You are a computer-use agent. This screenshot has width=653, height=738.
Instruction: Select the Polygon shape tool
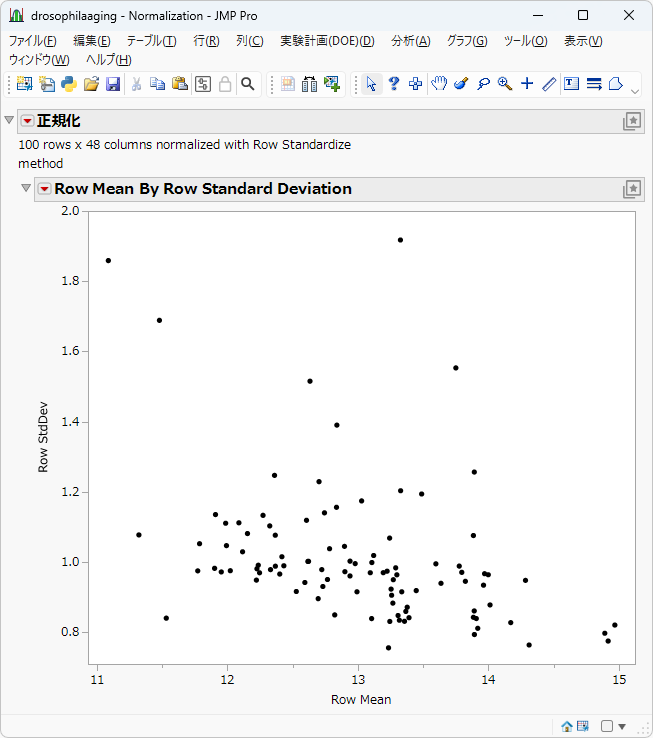(x=616, y=84)
